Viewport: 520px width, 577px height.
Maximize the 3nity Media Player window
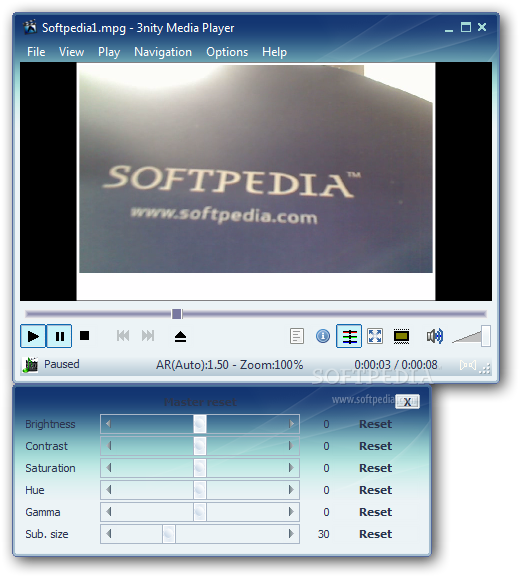pos(466,27)
